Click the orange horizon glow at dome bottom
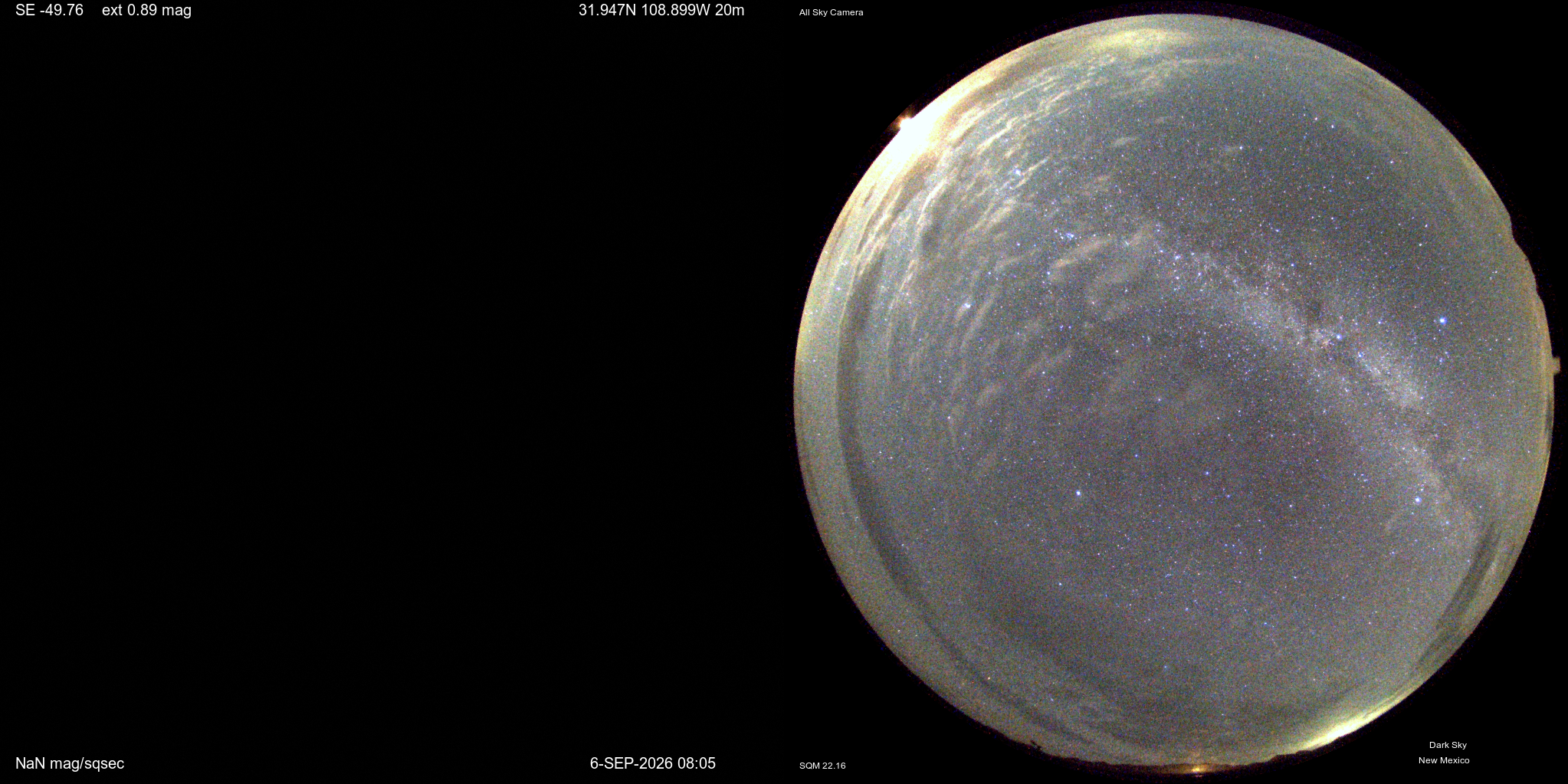Image resolution: width=1568 pixels, height=784 pixels. (x=1197, y=767)
